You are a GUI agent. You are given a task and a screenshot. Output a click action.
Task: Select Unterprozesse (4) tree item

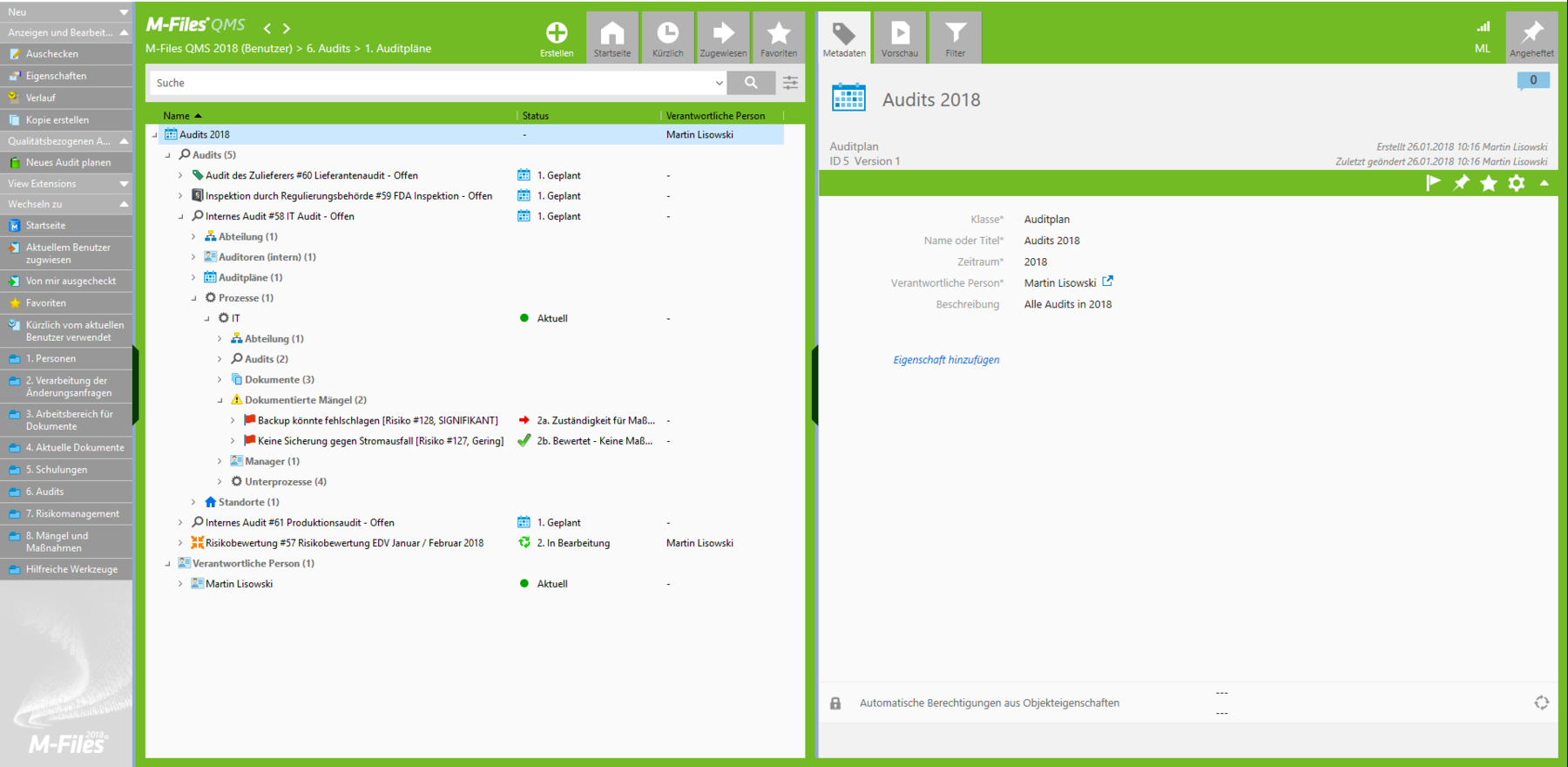point(286,482)
